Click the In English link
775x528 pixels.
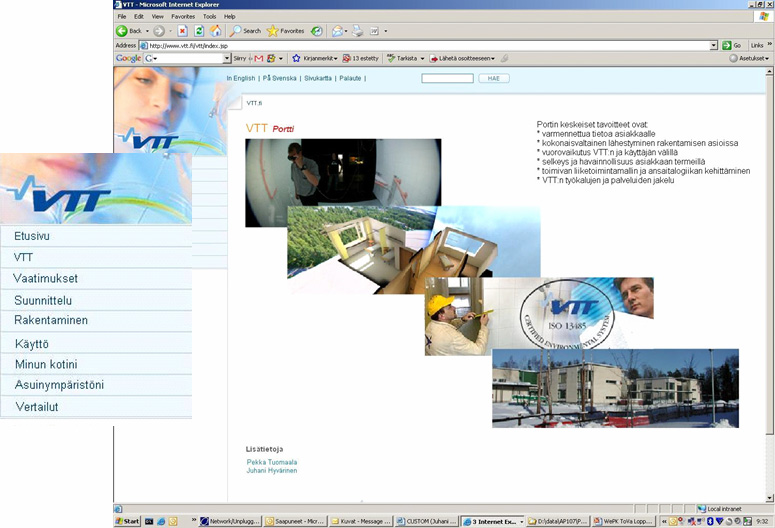coord(241,78)
